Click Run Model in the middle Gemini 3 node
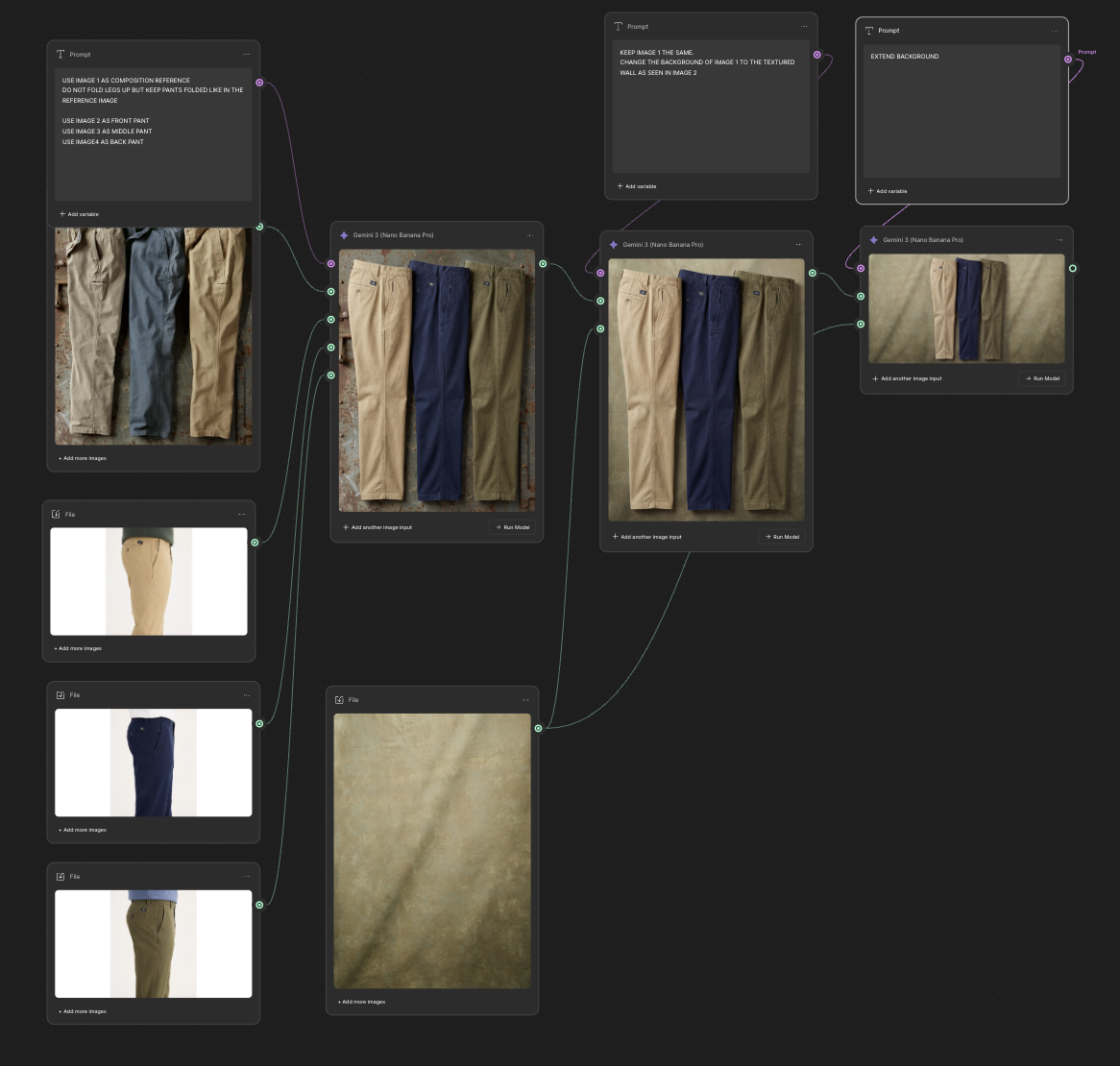 (x=782, y=537)
